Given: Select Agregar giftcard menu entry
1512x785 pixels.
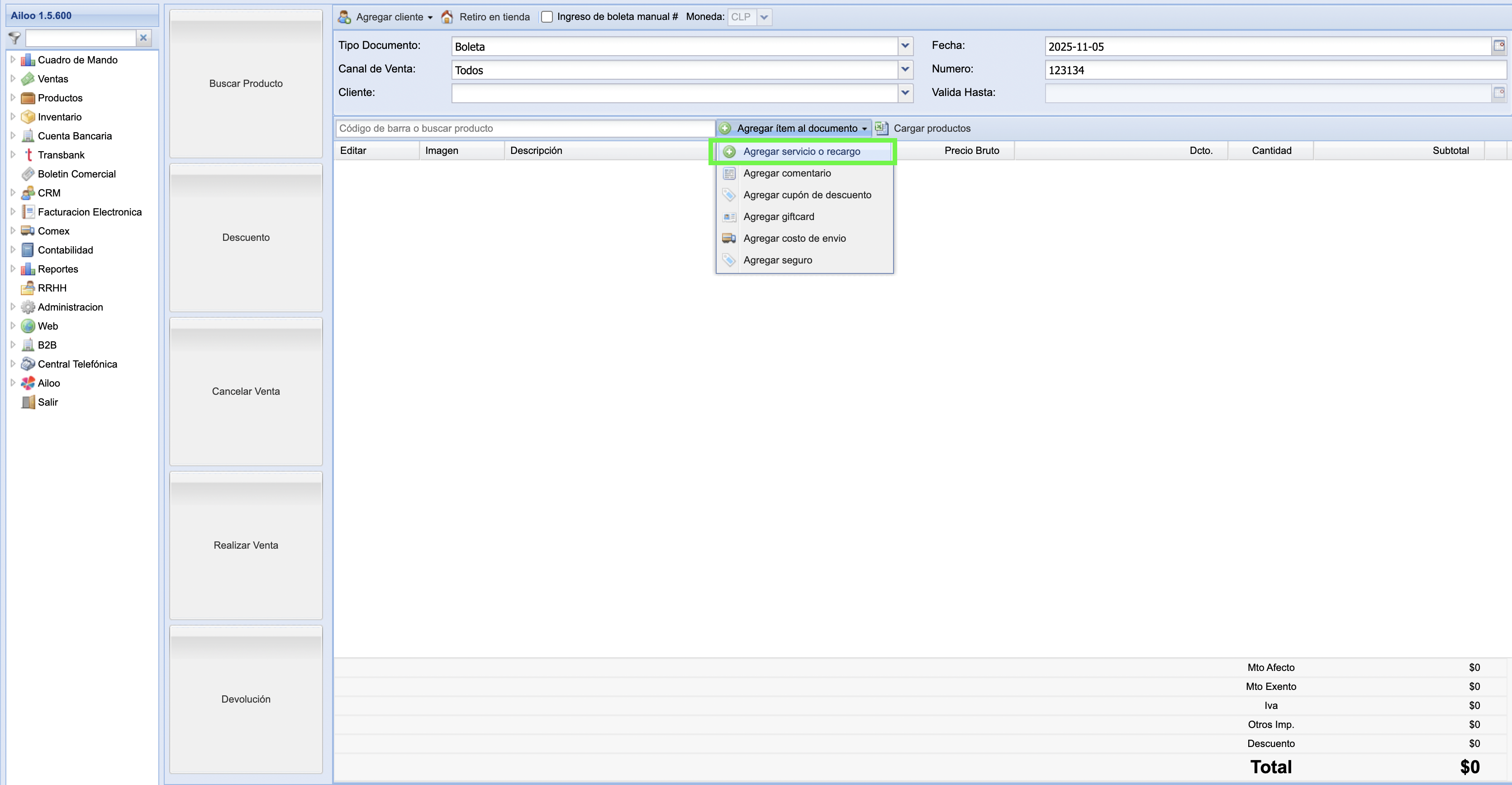Looking at the screenshot, I should coord(778,217).
